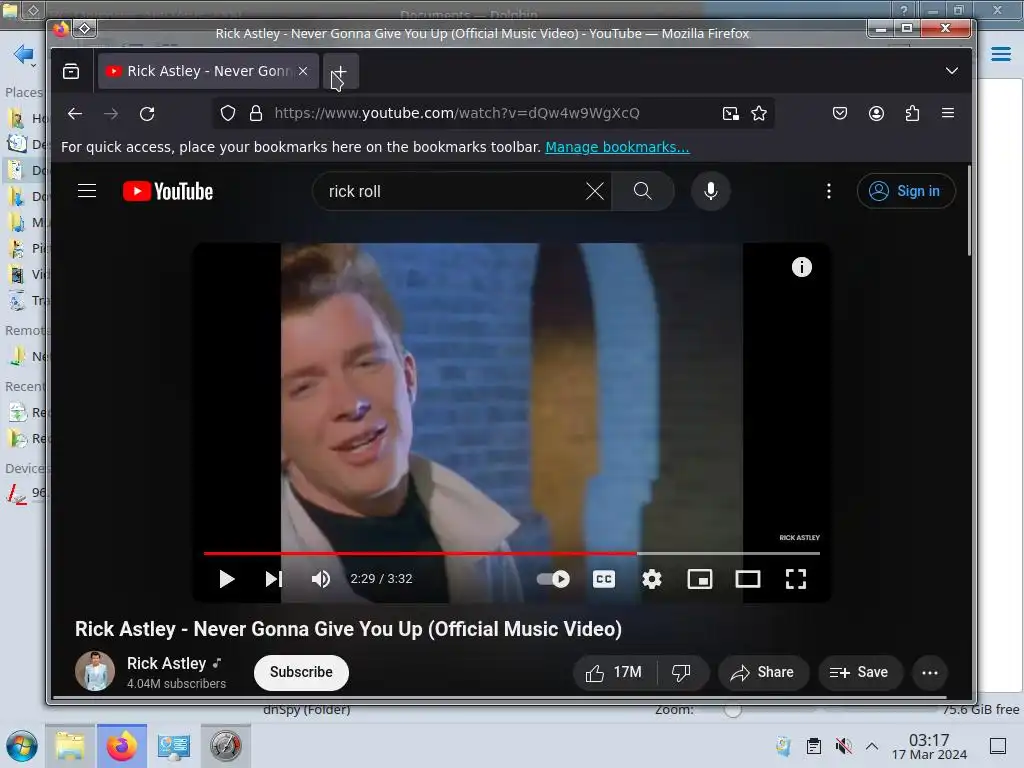Open Firefox account icon
The width and height of the screenshot is (1024, 768).
pyautogui.click(x=876, y=114)
